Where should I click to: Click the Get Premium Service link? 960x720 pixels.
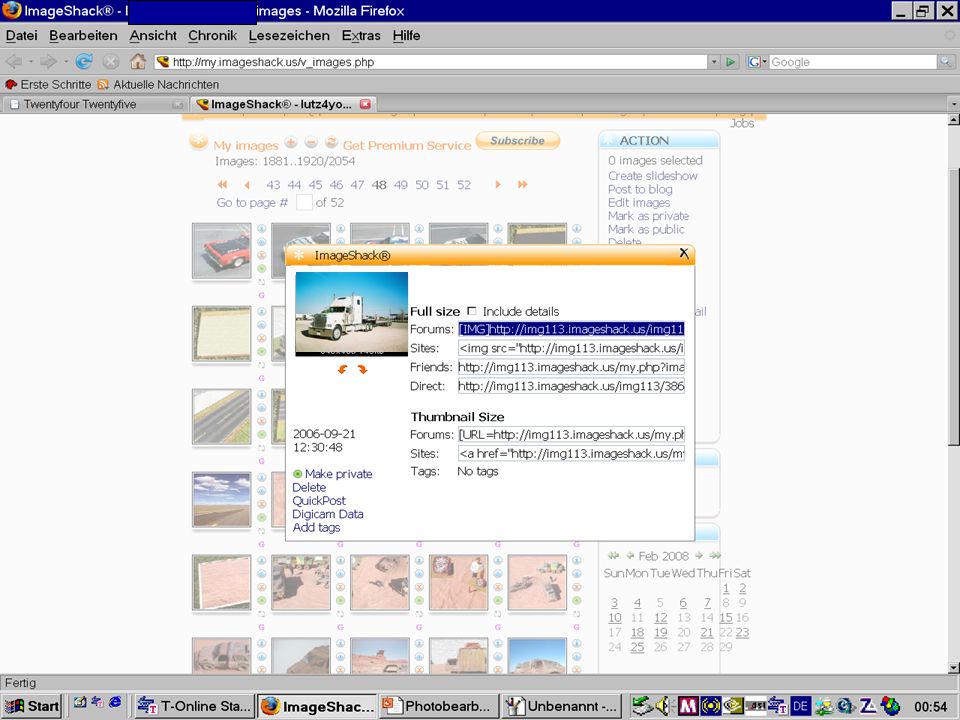(x=407, y=146)
